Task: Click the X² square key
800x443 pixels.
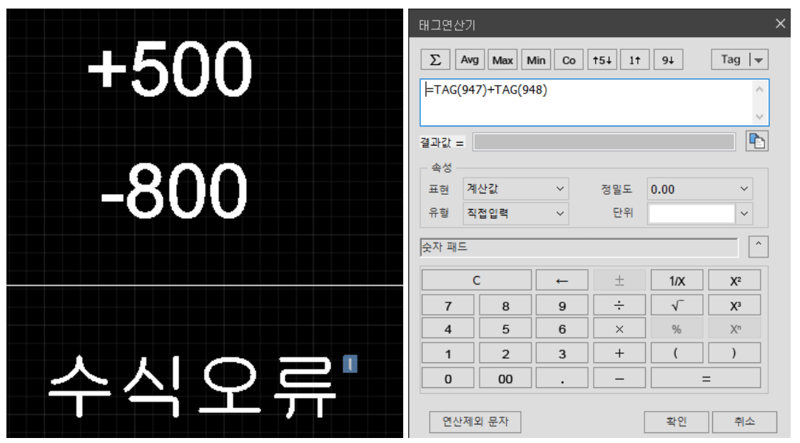Action: coord(735,280)
